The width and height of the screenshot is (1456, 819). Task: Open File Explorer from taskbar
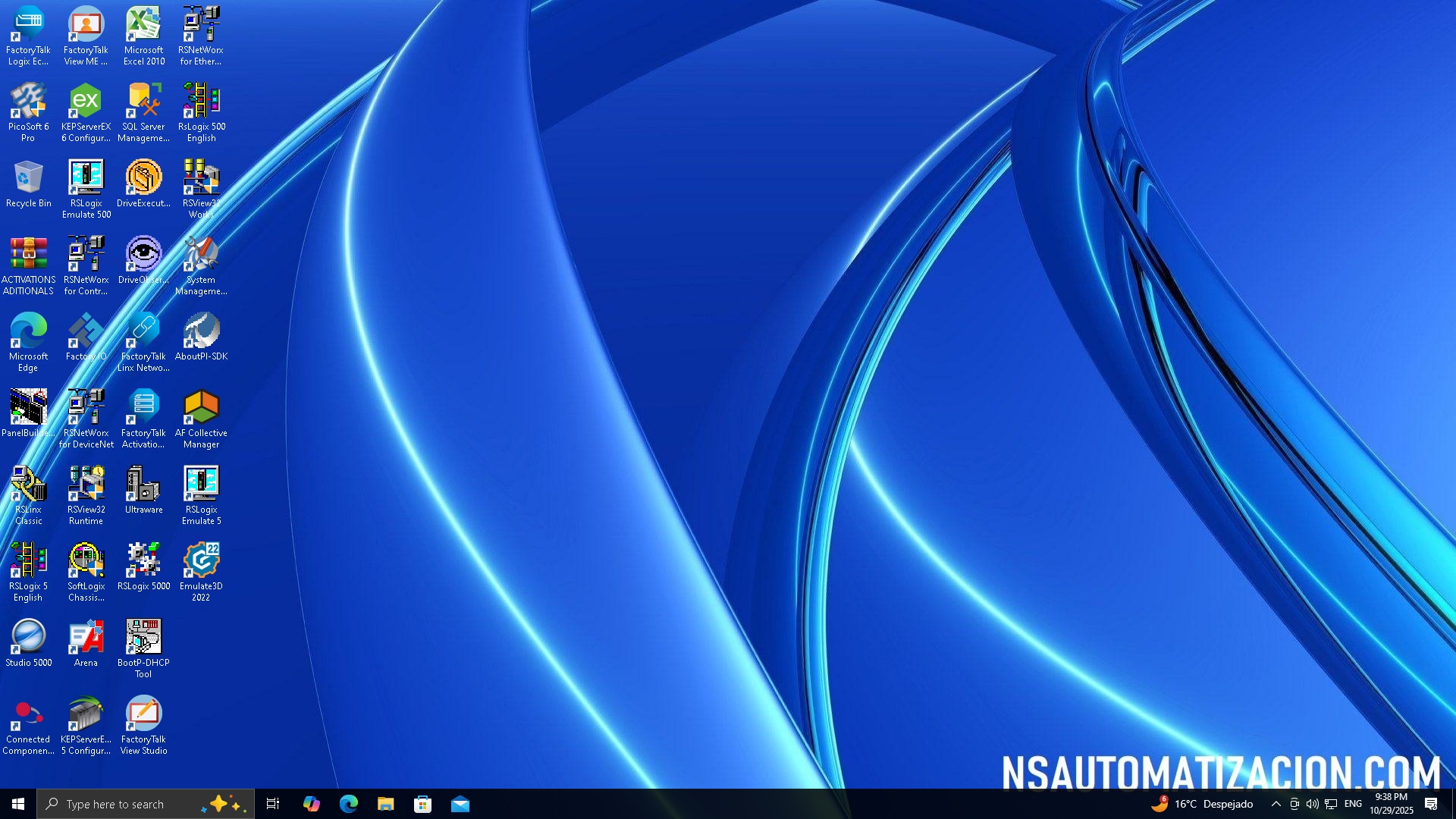click(x=385, y=804)
